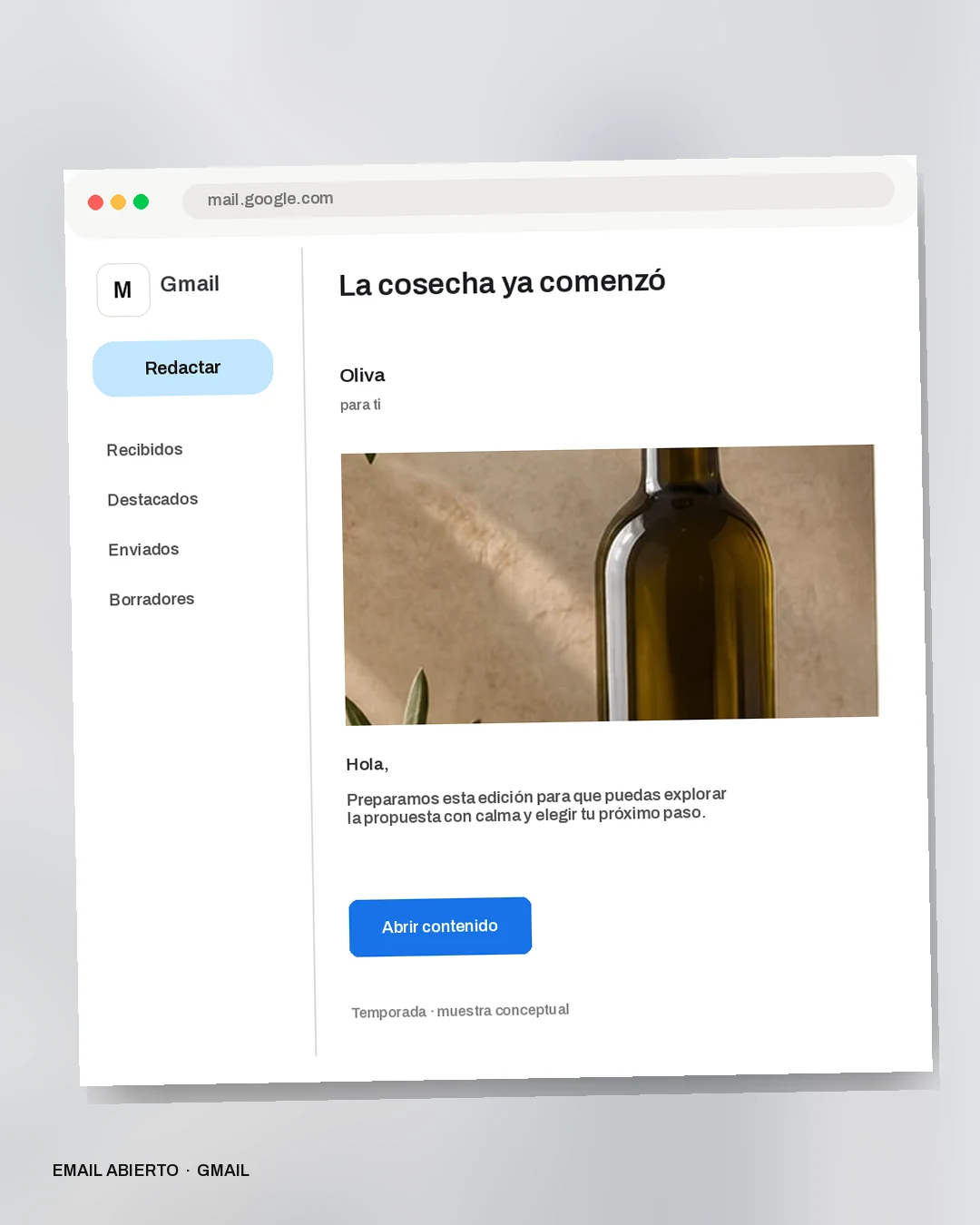
Task: Open the Borradores folder
Action: [x=152, y=599]
